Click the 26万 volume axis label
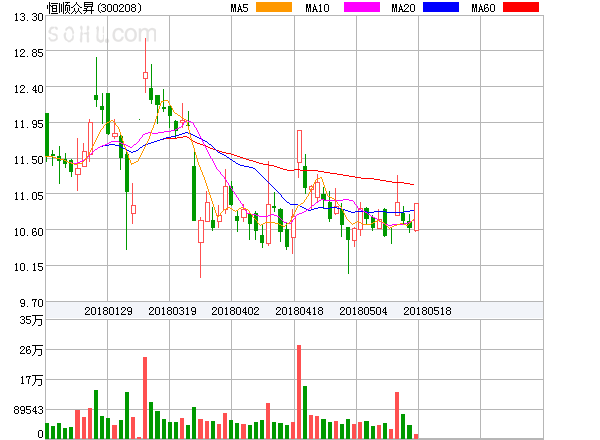Image resolution: width=600 pixels, height=440 pixels. pos(31,350)
